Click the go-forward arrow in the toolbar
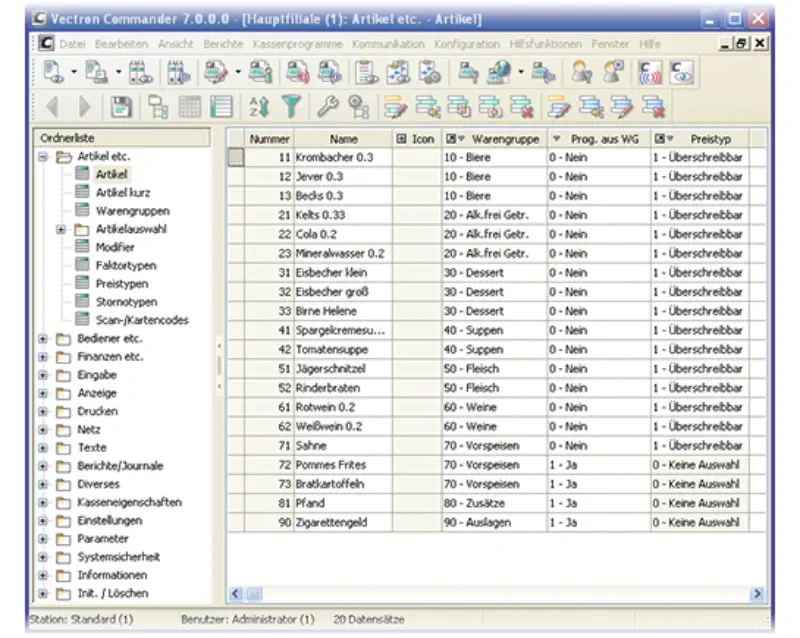 point(85,107)
